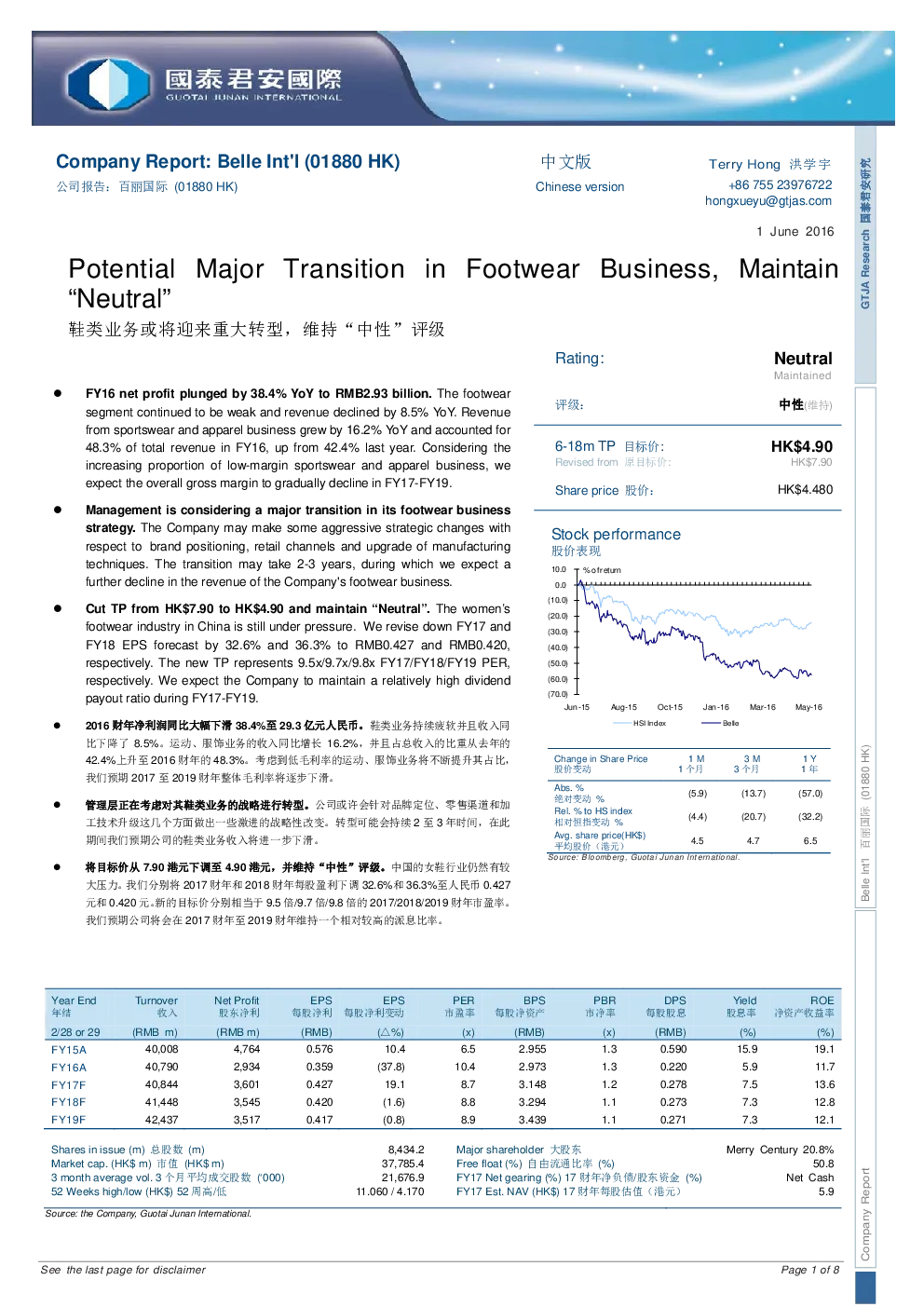
Task: Click the FY17F row label
Action: click(69, 1084)
